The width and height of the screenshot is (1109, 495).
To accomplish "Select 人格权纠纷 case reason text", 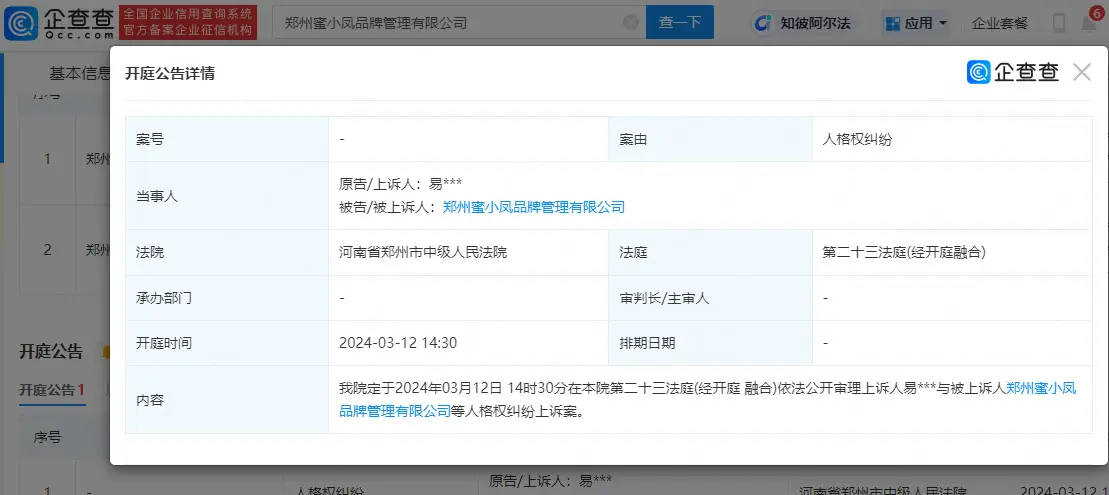I will 857,139.
